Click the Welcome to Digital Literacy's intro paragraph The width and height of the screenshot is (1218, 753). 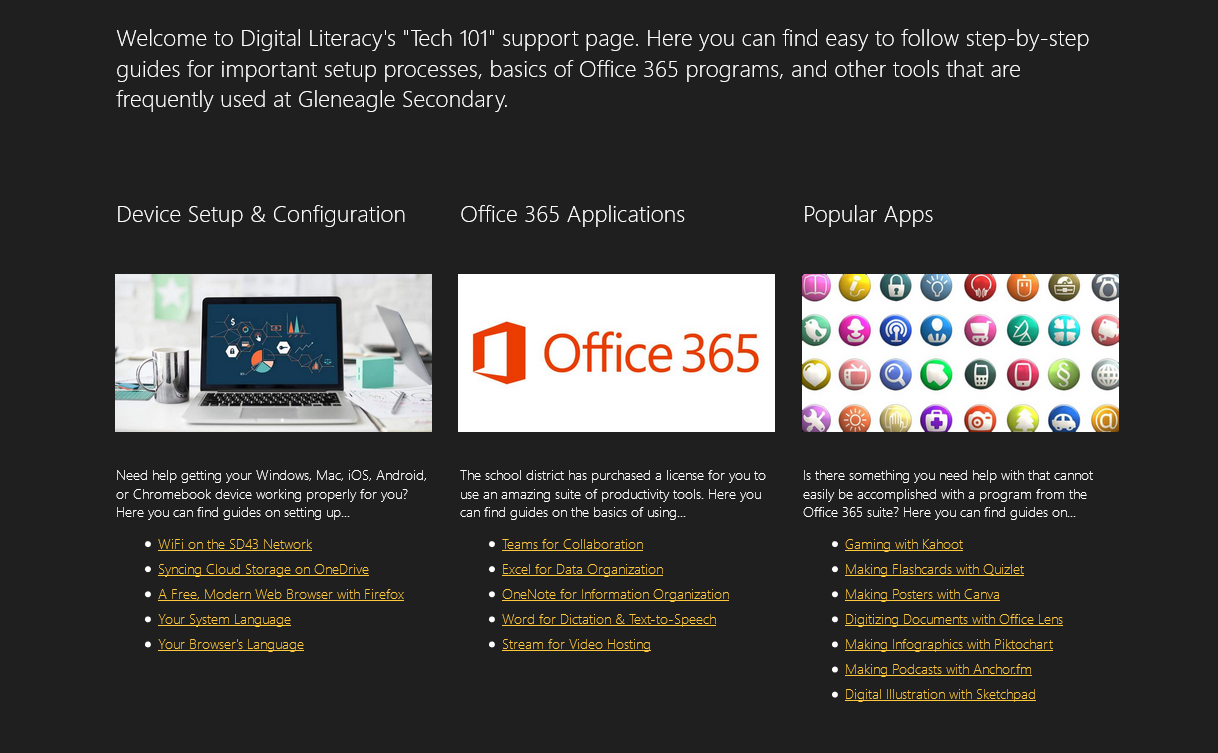pos(603,69)
